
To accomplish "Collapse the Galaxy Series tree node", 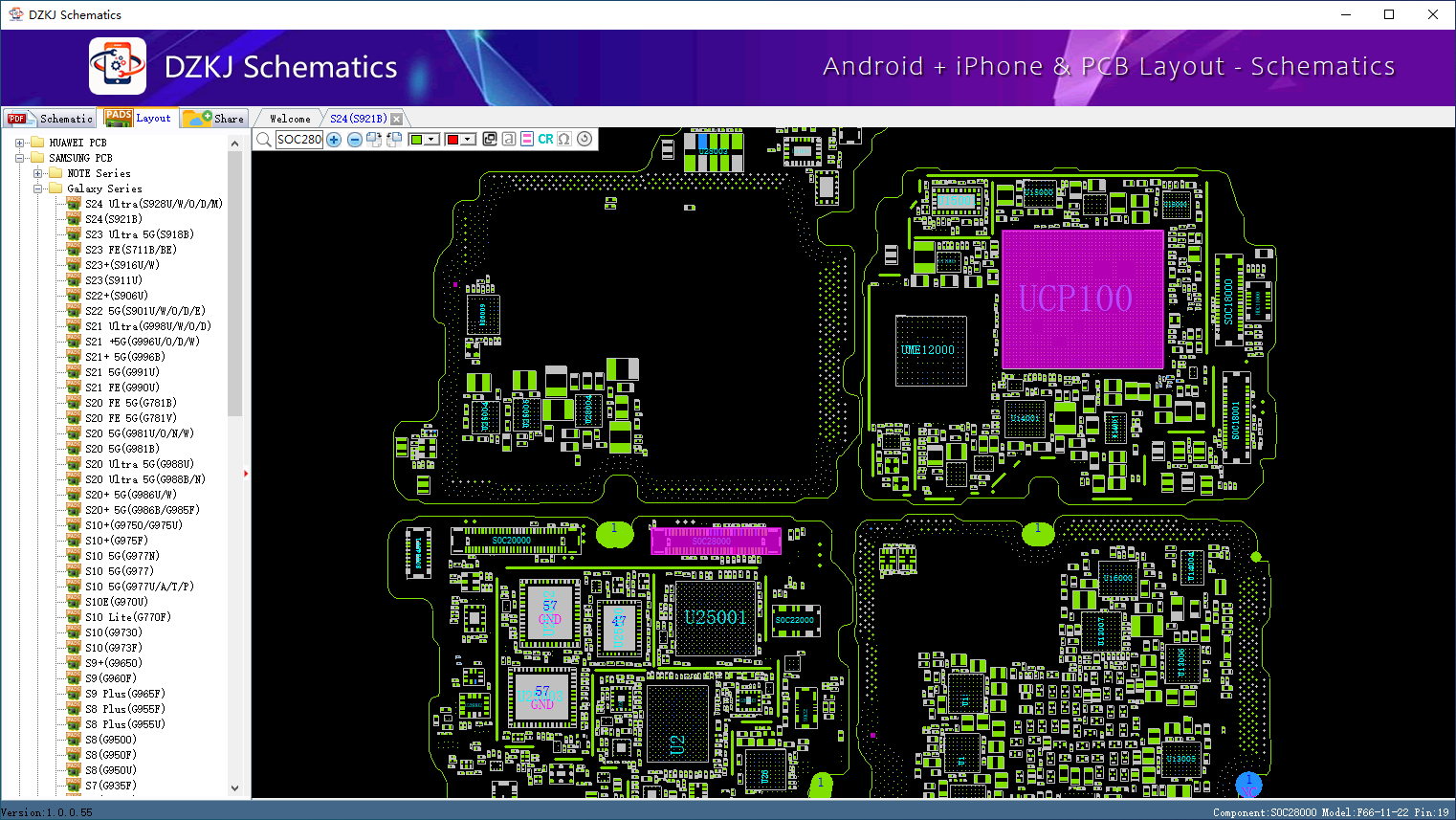I will tap(37, 188).
